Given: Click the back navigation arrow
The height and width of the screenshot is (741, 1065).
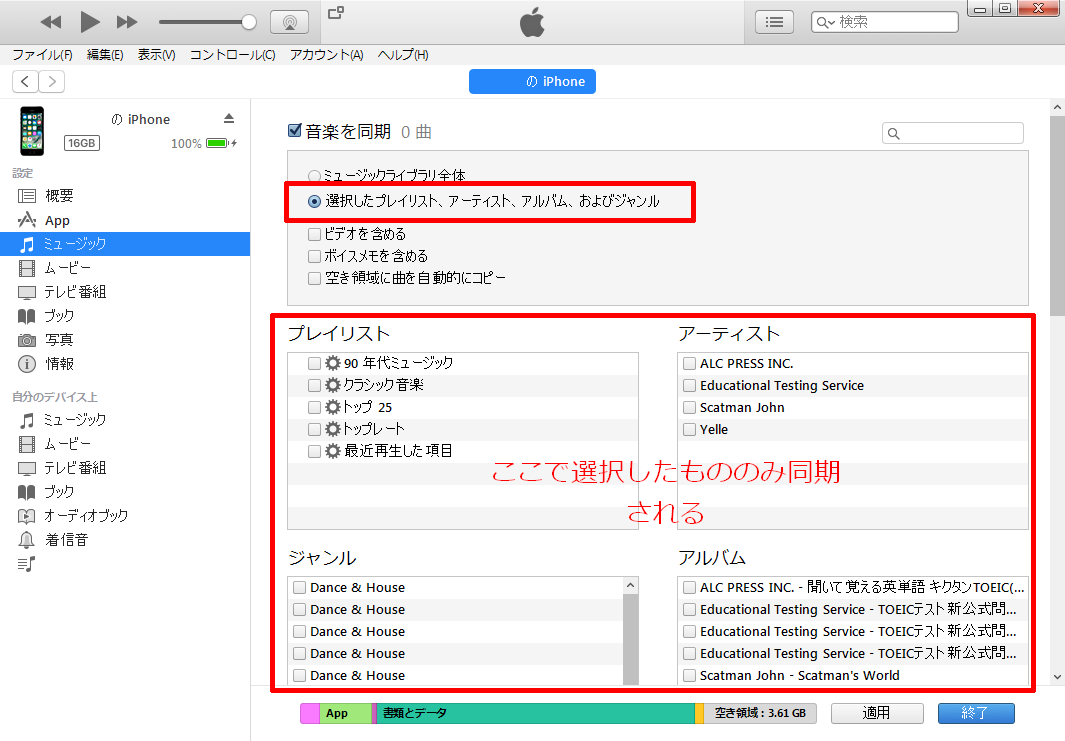Looking at the screenshot, I should point(25,81).
